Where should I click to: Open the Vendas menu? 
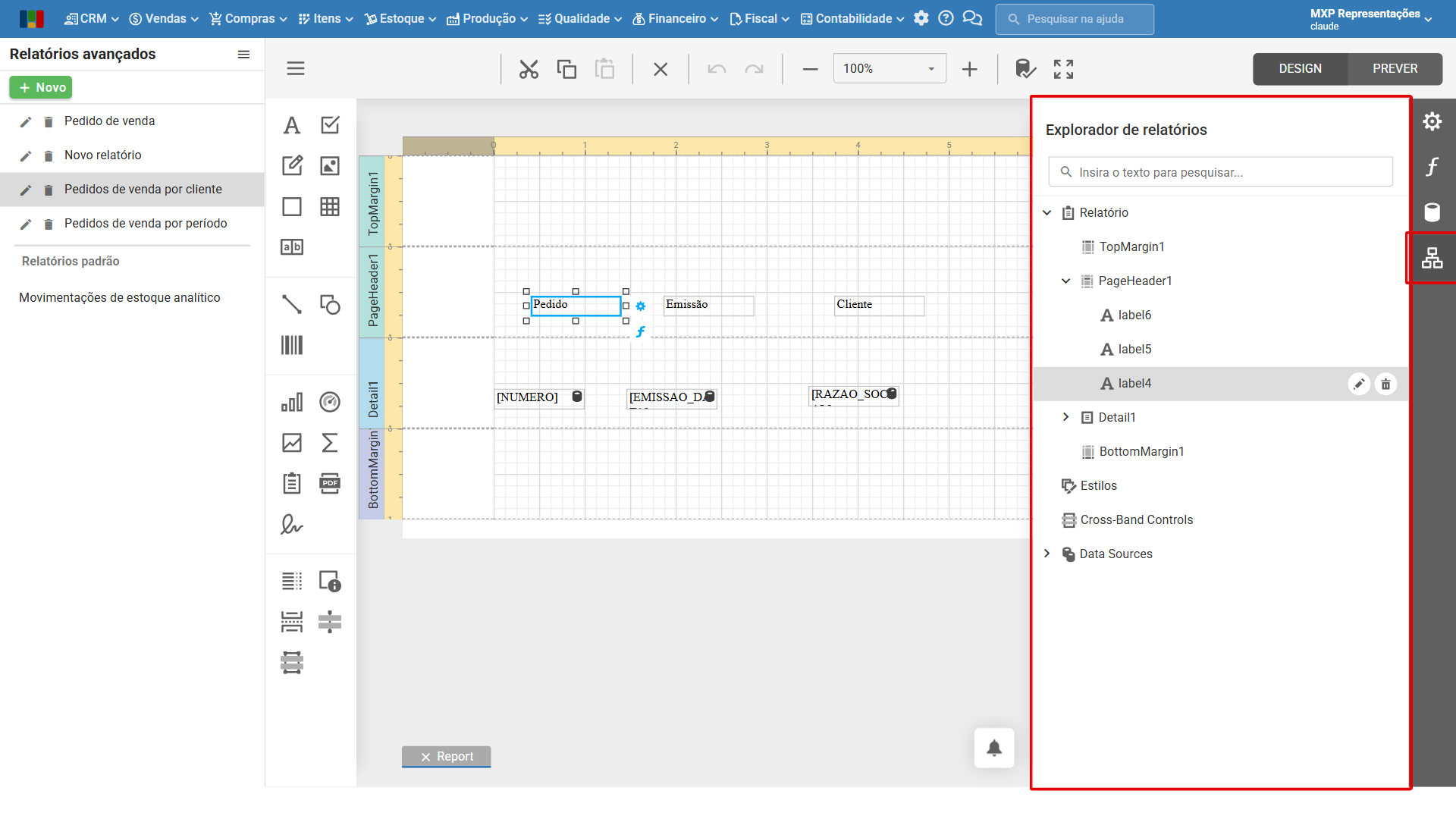pyautogui.click(x=164, y=19)
